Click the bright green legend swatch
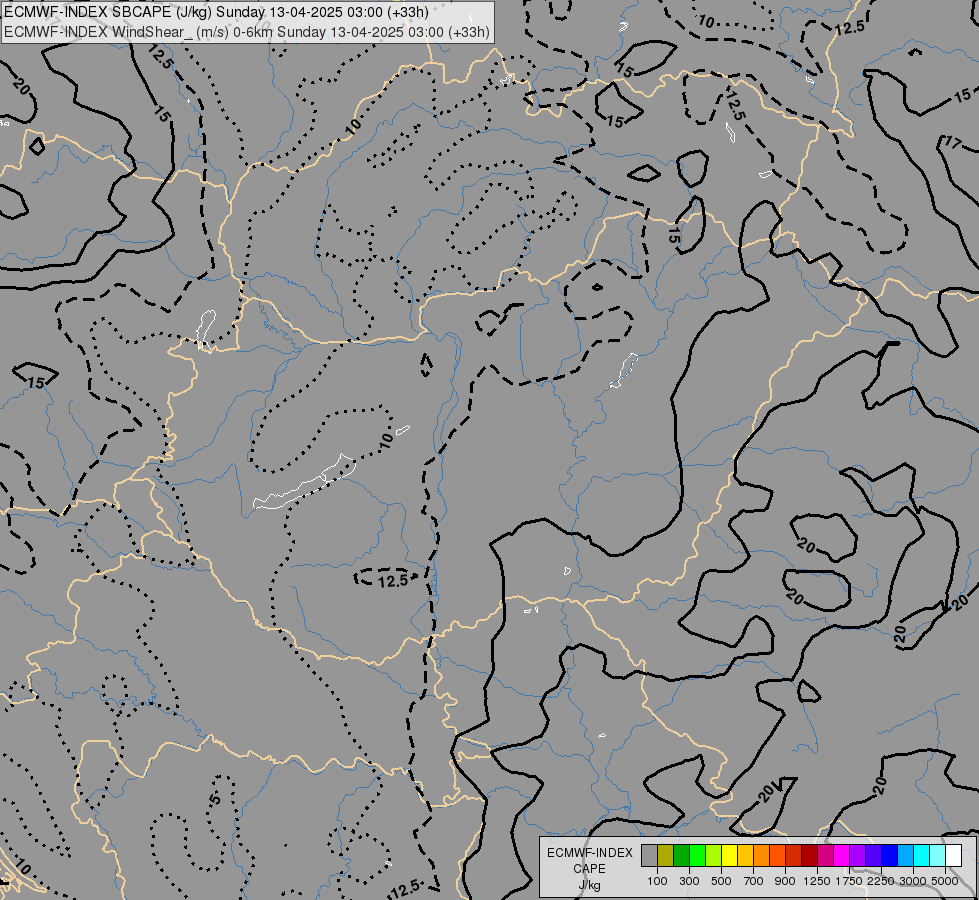The image size is (979, 900). pos(697,856)
